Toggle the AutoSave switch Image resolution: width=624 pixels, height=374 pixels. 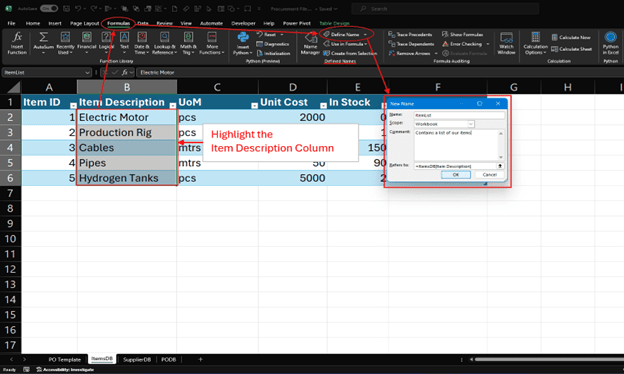49,8
